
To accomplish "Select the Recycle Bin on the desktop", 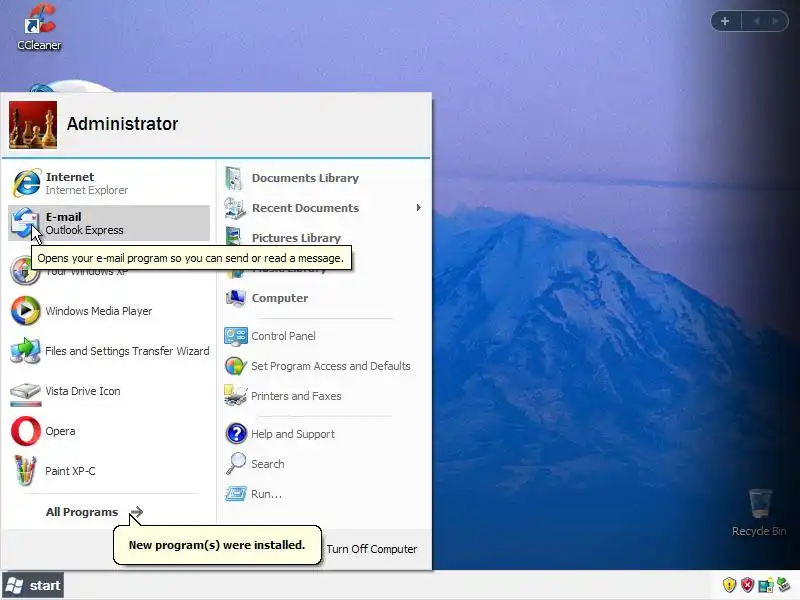I will tap(759, 512).
